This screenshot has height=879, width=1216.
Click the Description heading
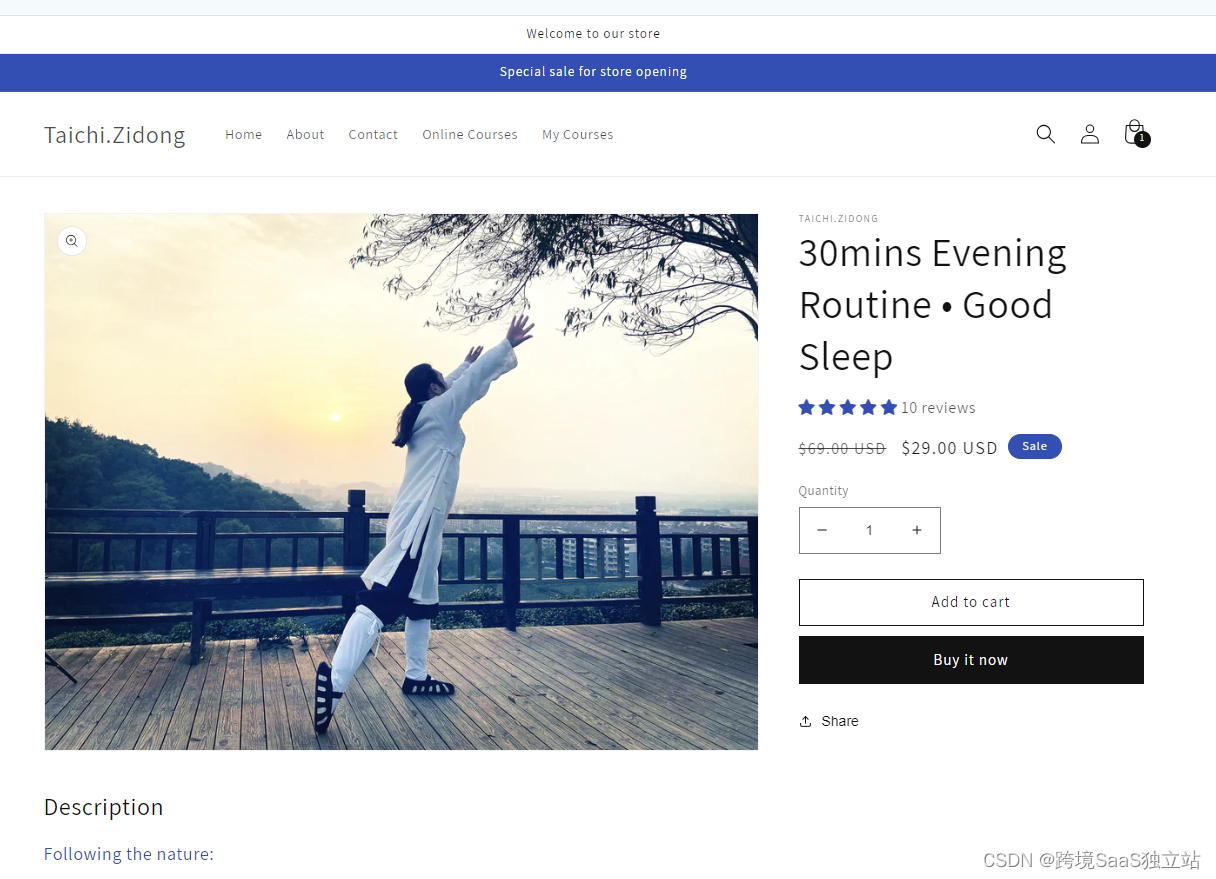(103, 807)
